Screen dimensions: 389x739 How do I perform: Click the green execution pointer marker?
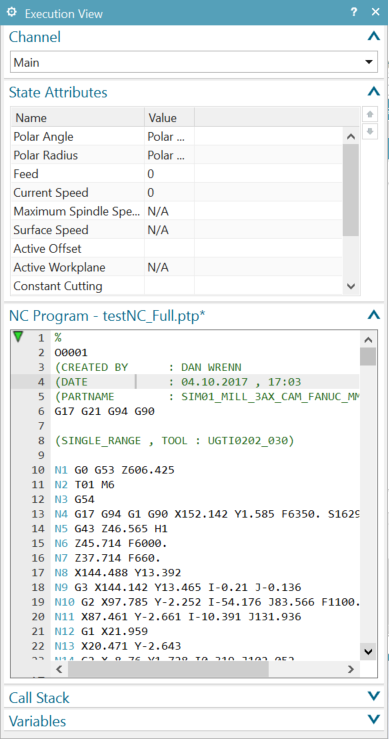coord(18,337)
